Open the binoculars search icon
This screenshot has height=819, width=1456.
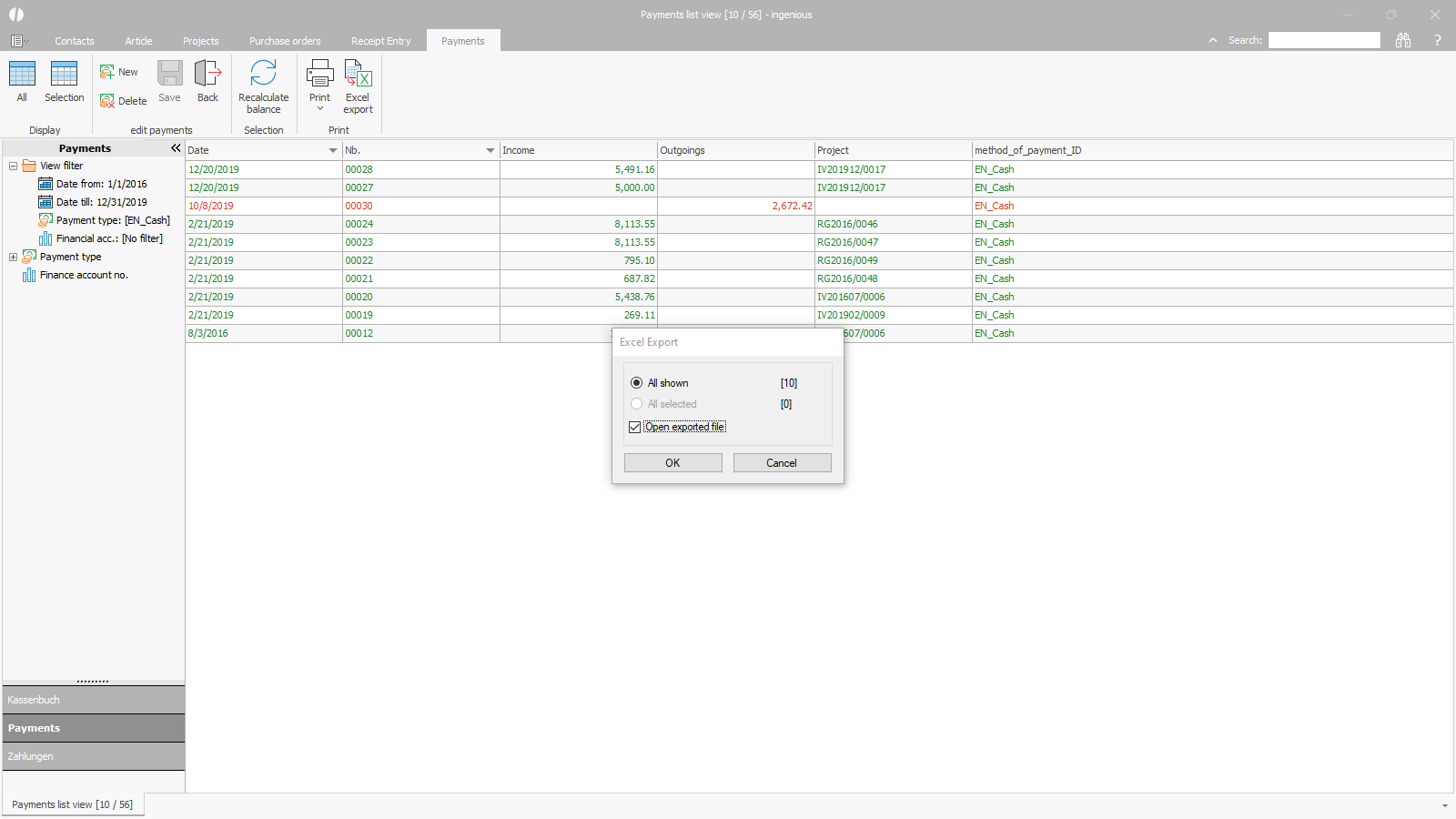click(x=1403, y=40)
